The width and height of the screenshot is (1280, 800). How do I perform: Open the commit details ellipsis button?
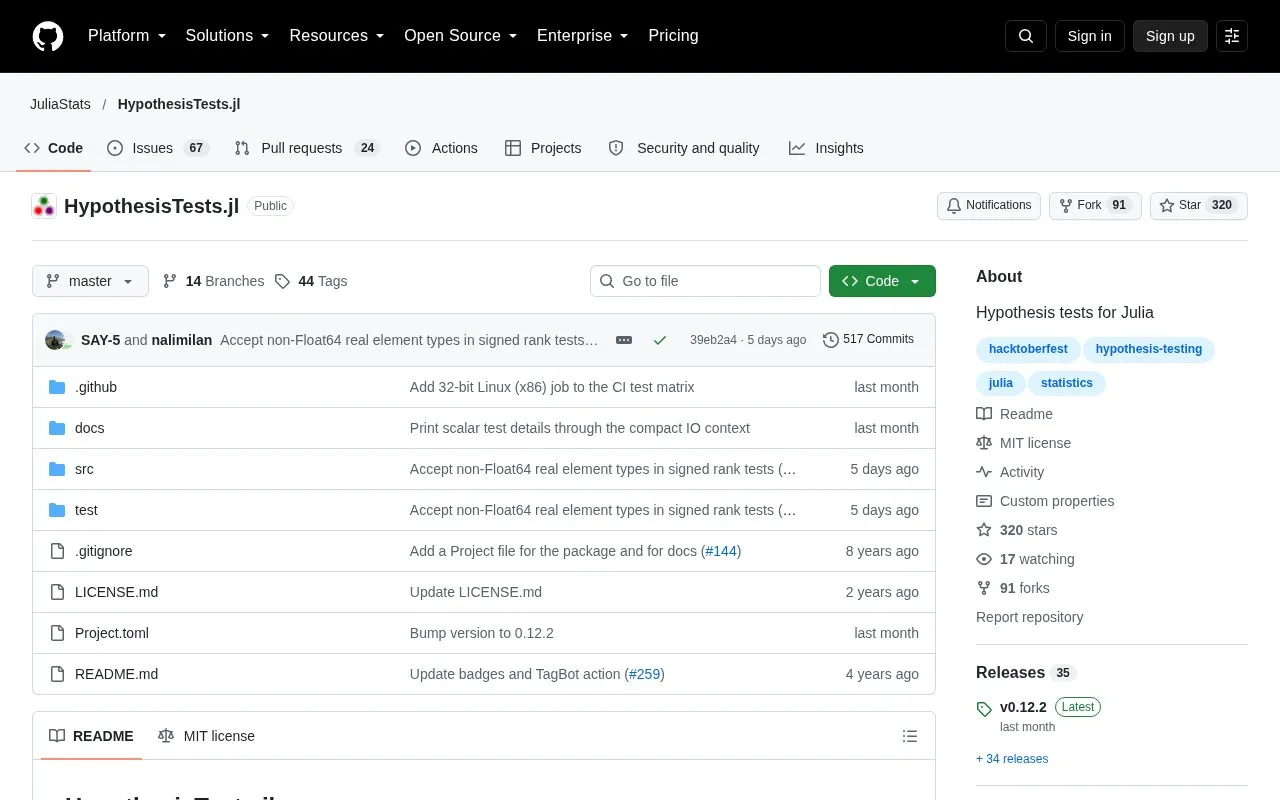624,340
